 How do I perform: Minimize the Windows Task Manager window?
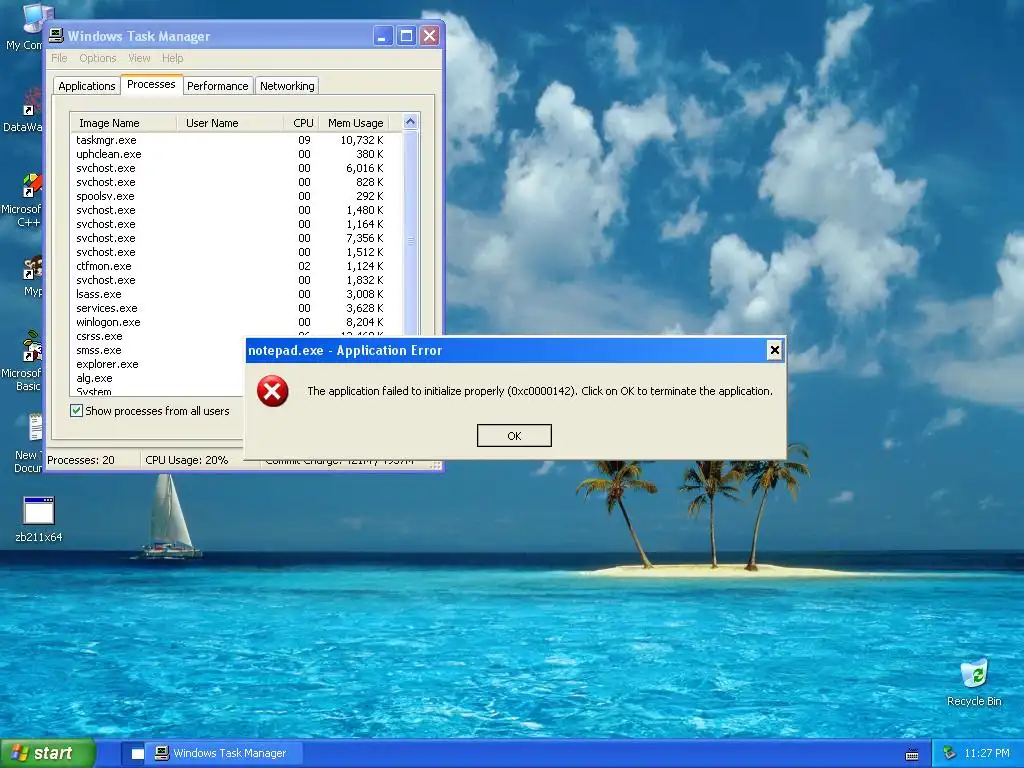[x=383, y=35]
